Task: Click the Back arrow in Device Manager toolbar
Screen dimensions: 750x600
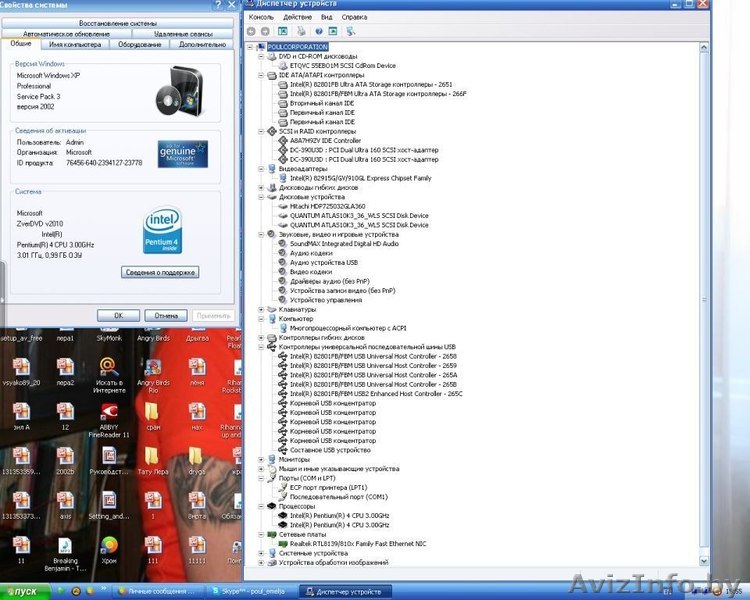Action: [252, 31]
